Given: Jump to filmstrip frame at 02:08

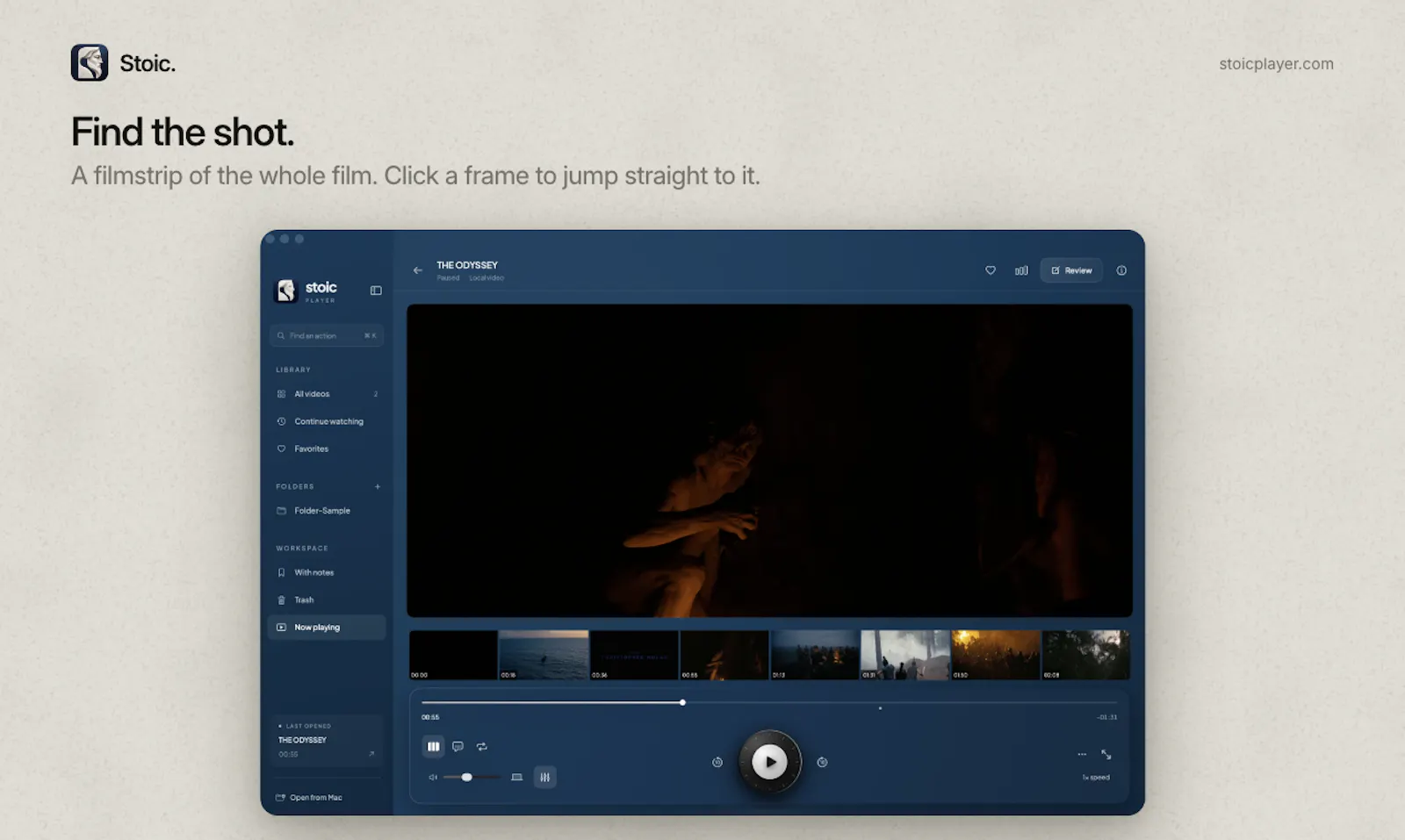Looking at the screenshot, I should pos(1086,655).
